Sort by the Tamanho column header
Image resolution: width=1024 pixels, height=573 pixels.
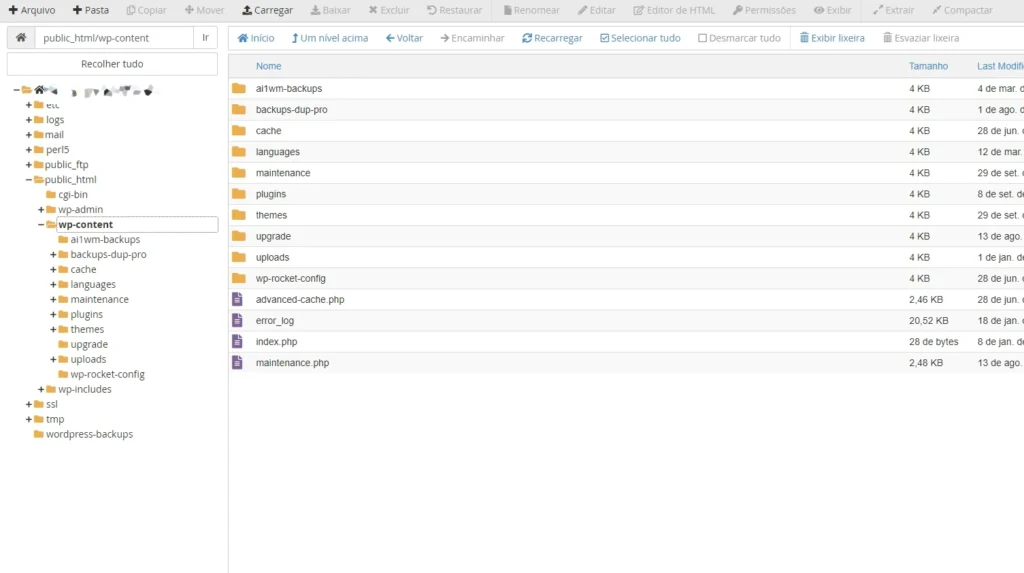point(928,66)
